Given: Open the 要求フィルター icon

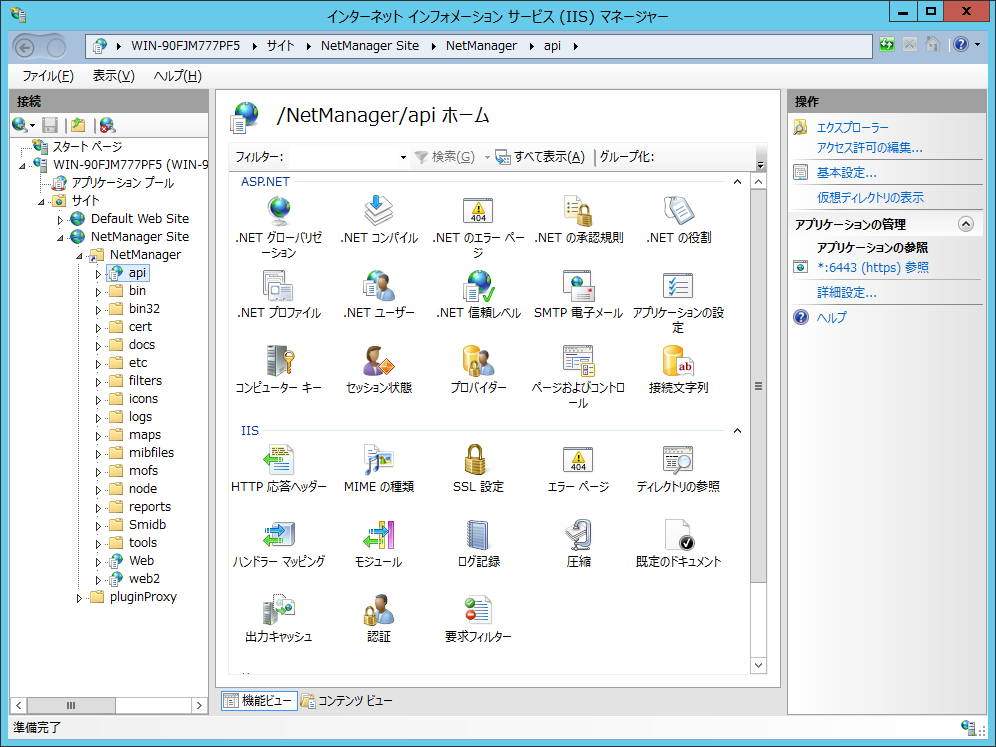Looking at the screenshot, I should point(478,612).
